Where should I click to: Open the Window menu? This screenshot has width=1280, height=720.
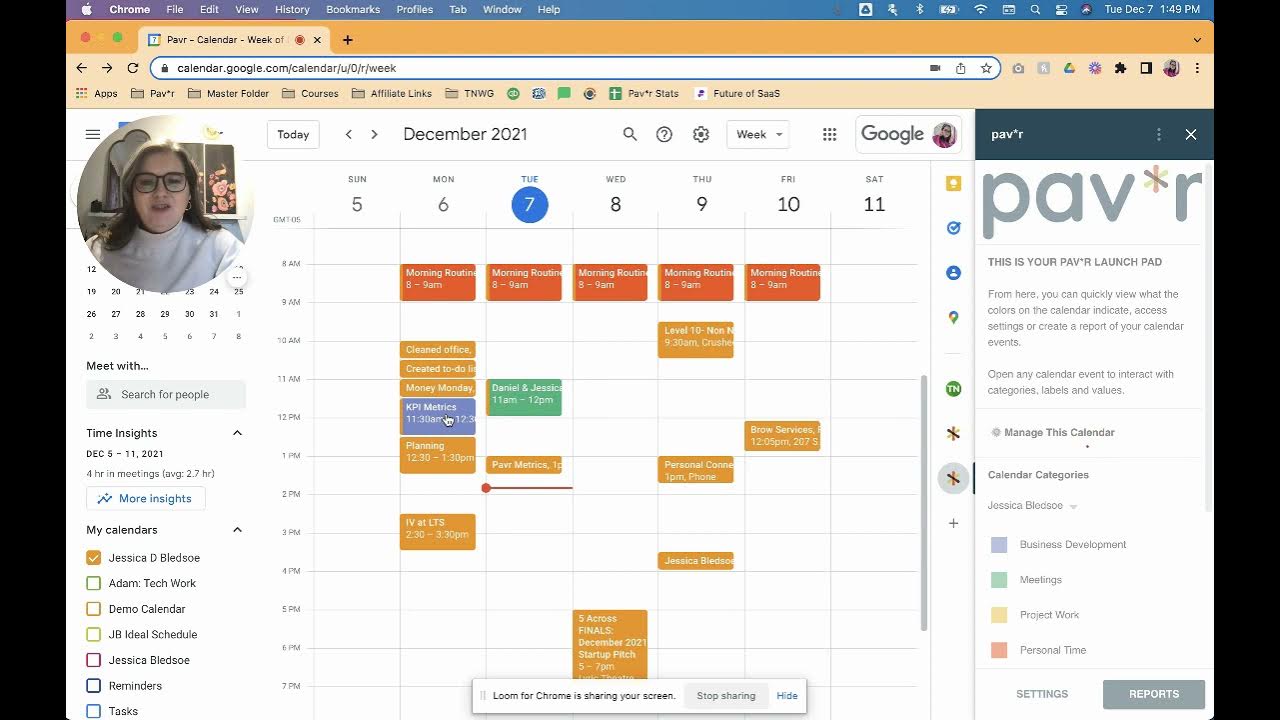(502, 9)
